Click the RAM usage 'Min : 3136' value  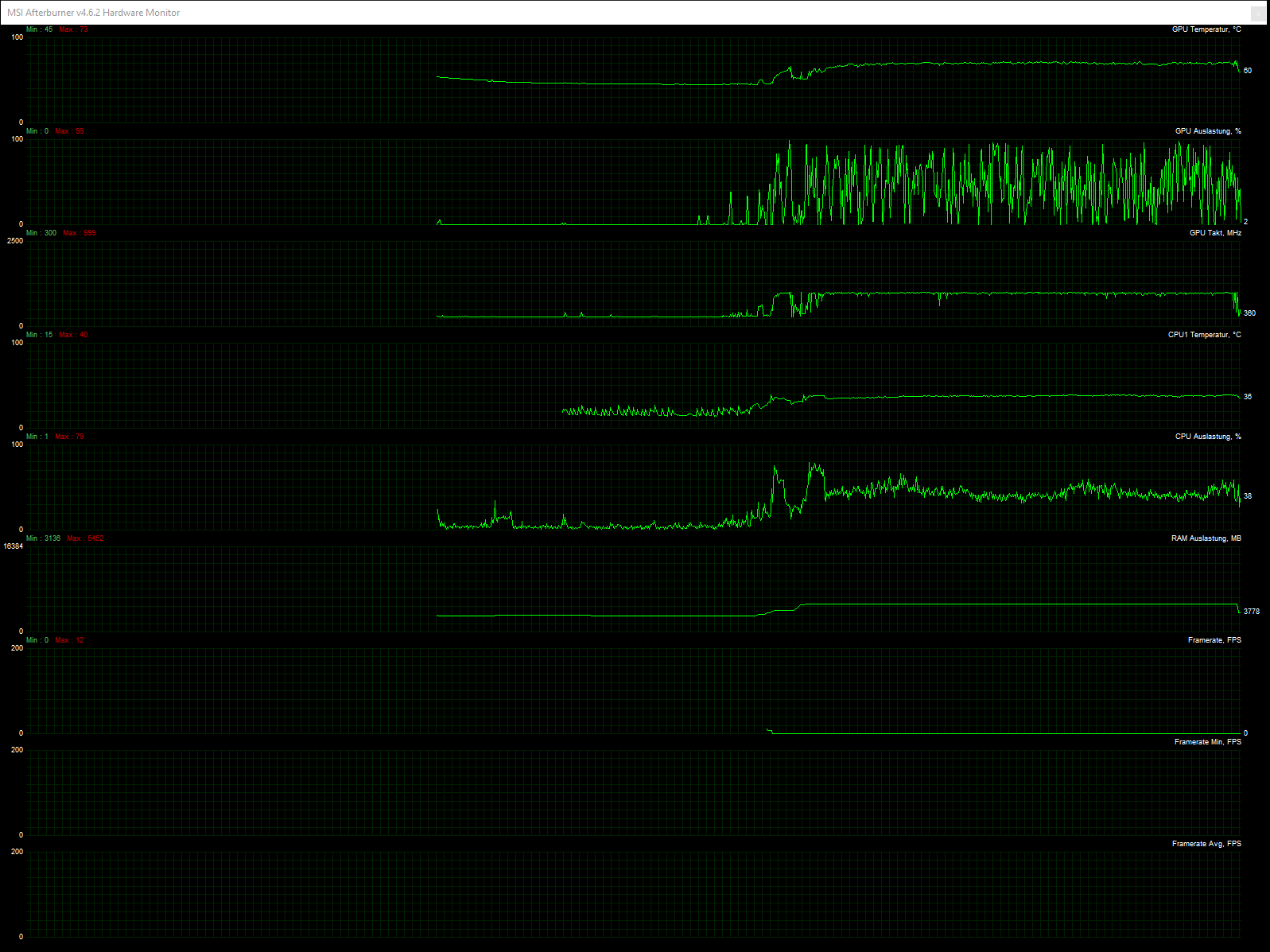click(43, 538)
